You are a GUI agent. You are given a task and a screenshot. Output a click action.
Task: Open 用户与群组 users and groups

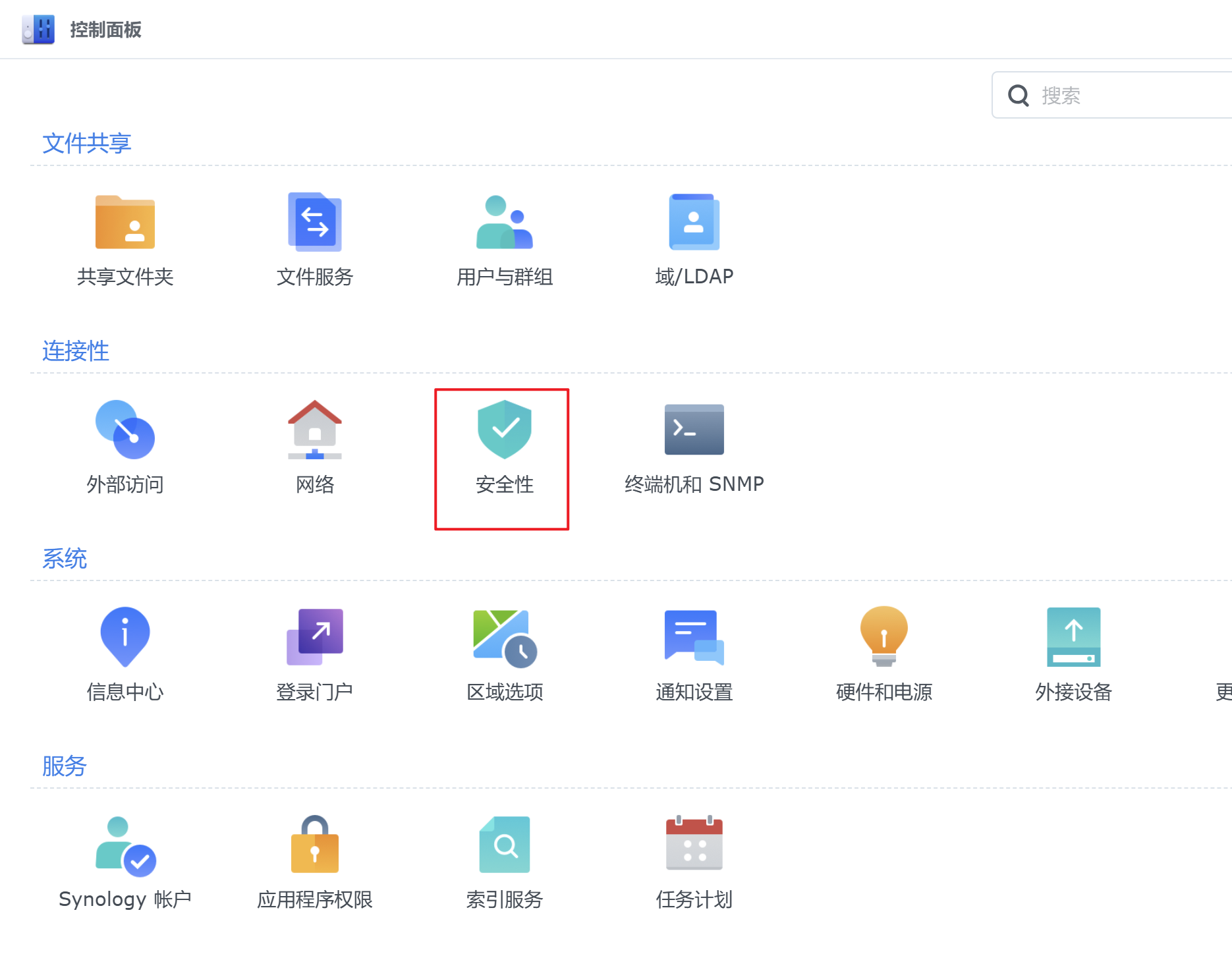505,223
